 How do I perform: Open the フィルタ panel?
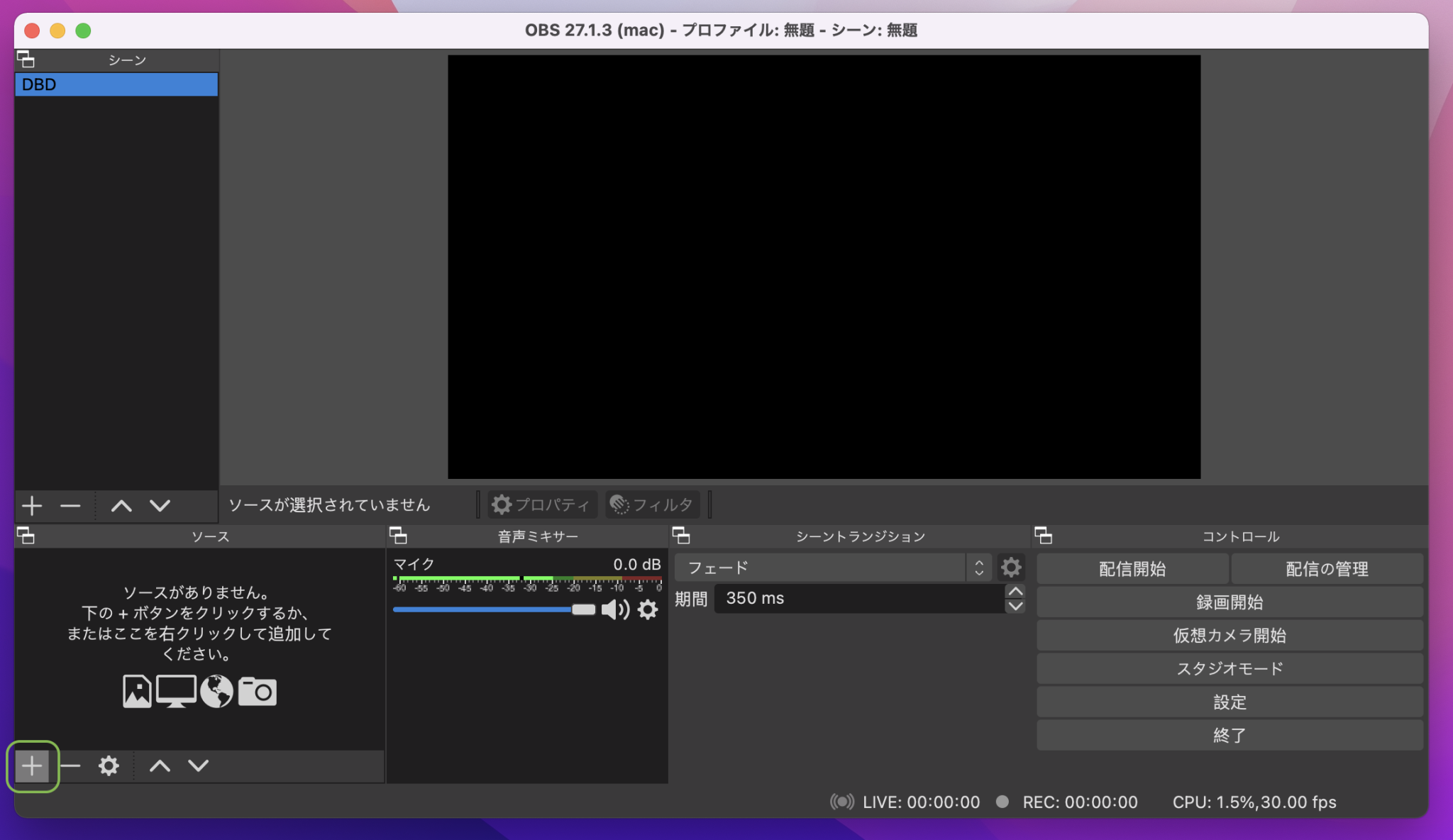tap(651, 504)
